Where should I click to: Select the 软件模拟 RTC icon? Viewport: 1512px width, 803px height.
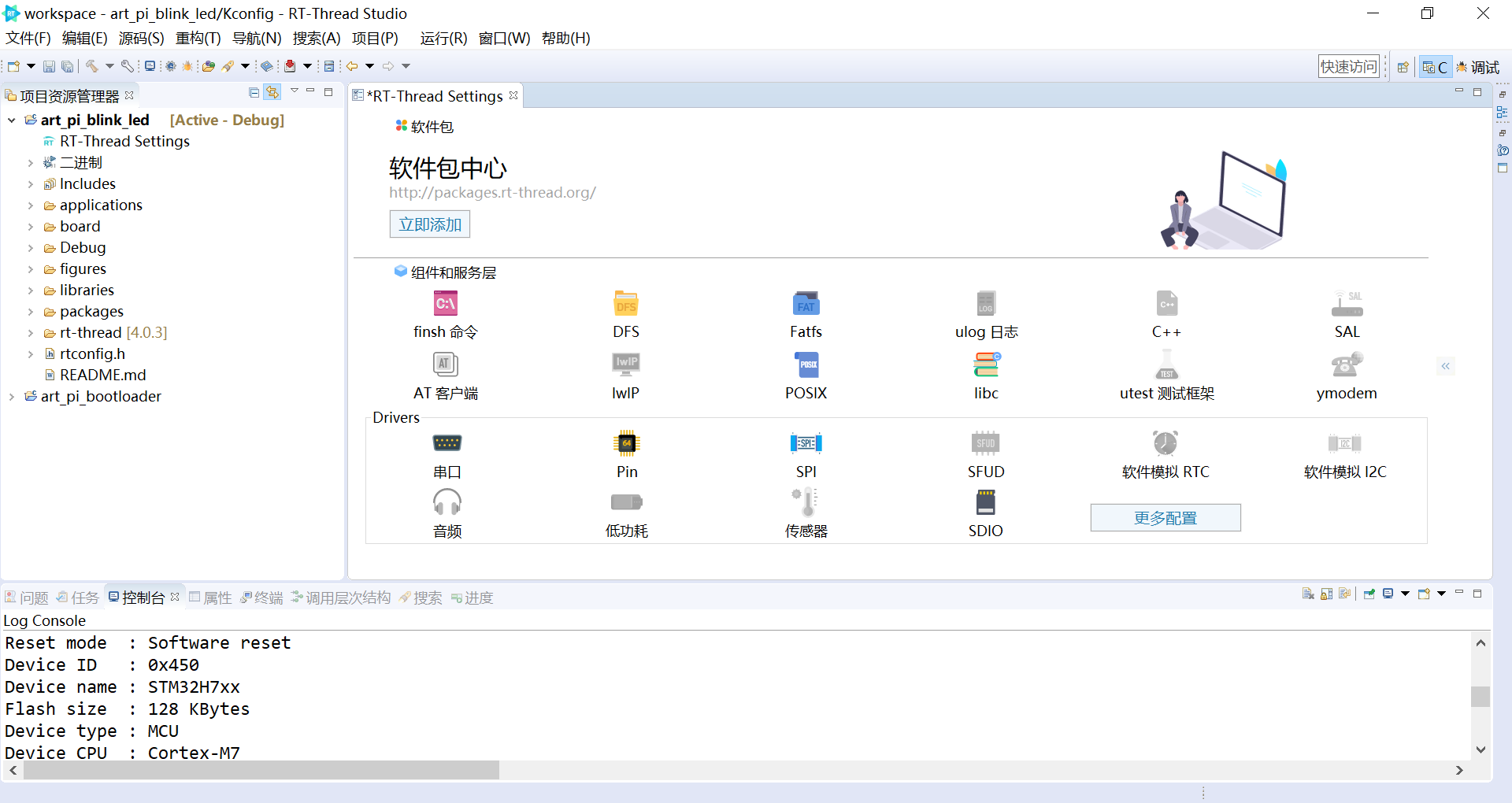pyautogui.click(x=1165, y=443)
